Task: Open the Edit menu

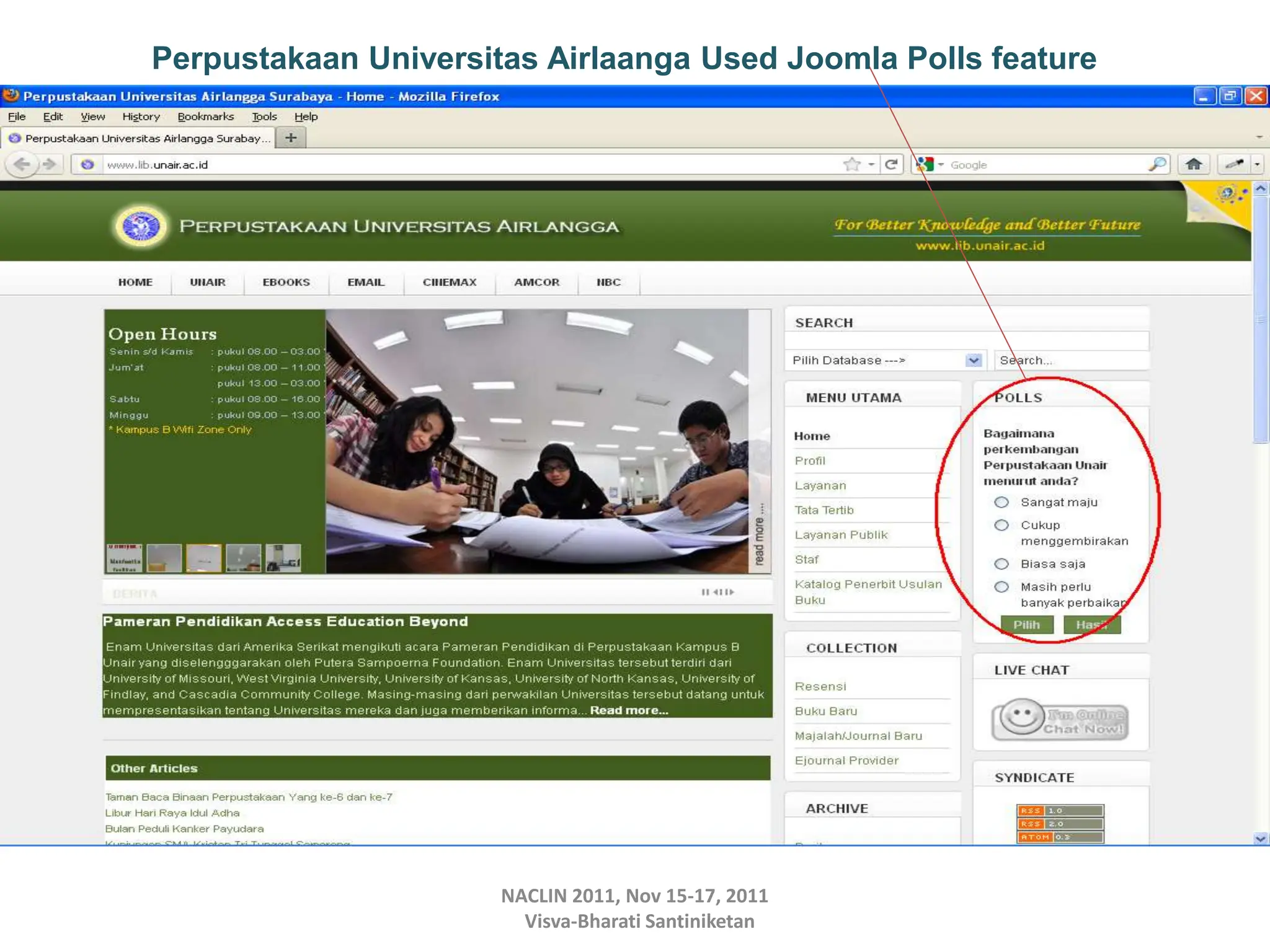Action: click(53, 117)
